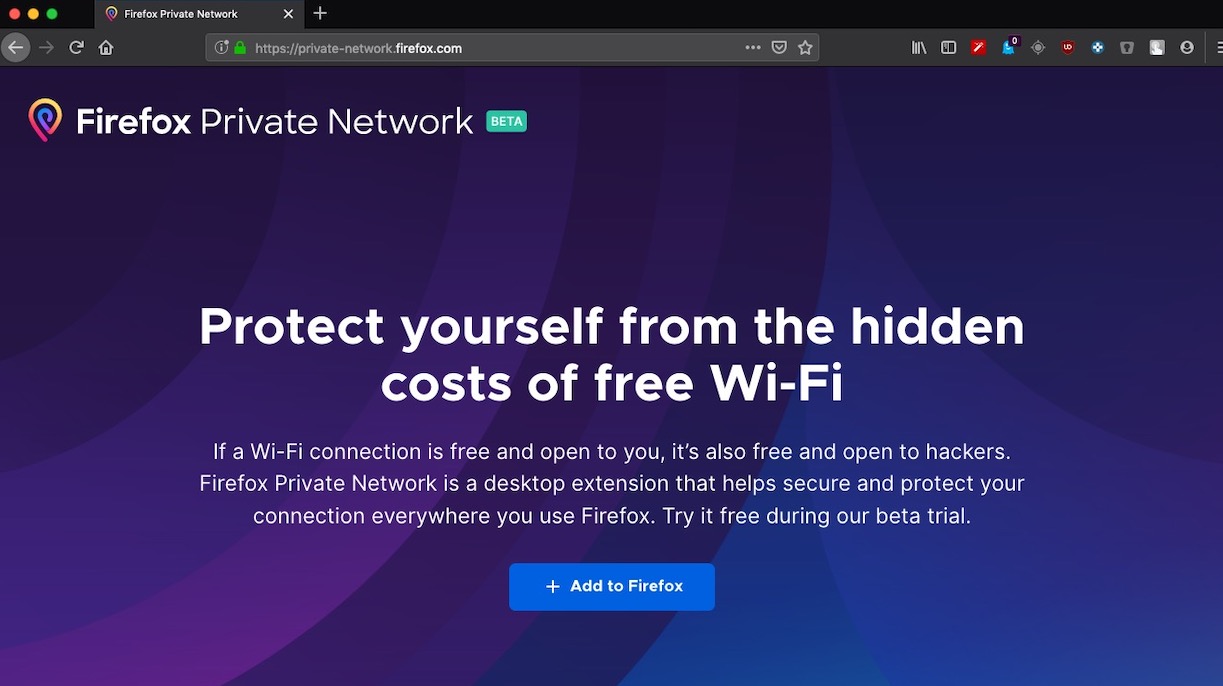The height and width of the screenshot is (686, 1223).
Task: Open the Library bookshelf icon
Action: (x=919, y=48)
